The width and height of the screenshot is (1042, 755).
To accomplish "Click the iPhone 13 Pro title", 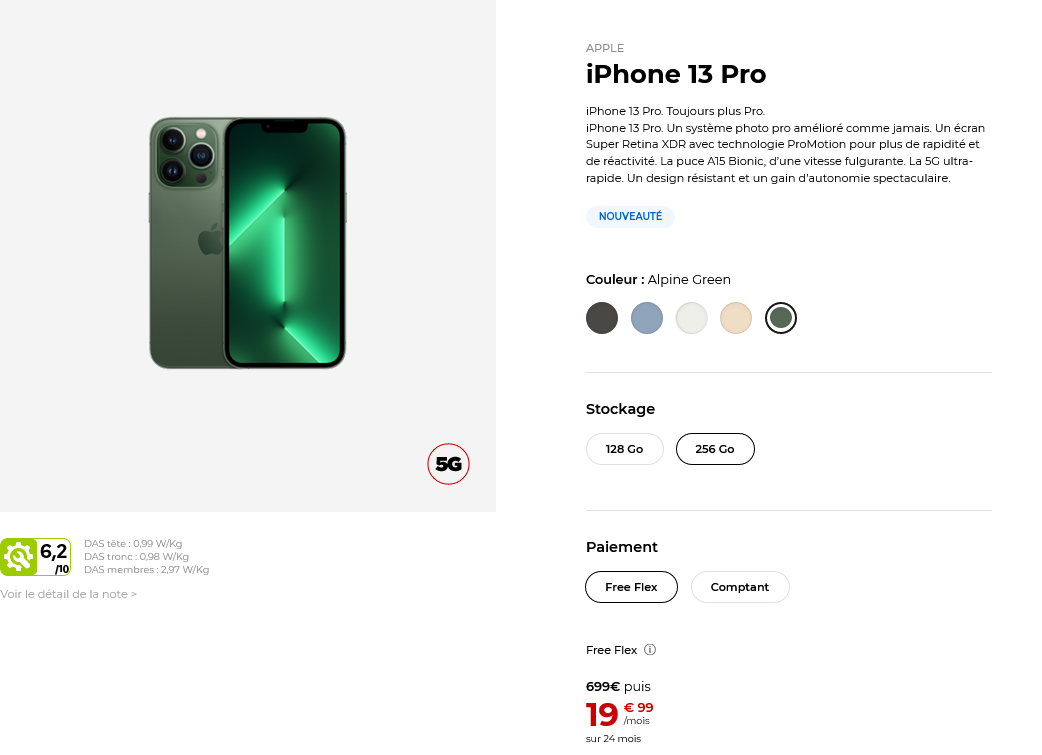I will [x=676, y=75].
